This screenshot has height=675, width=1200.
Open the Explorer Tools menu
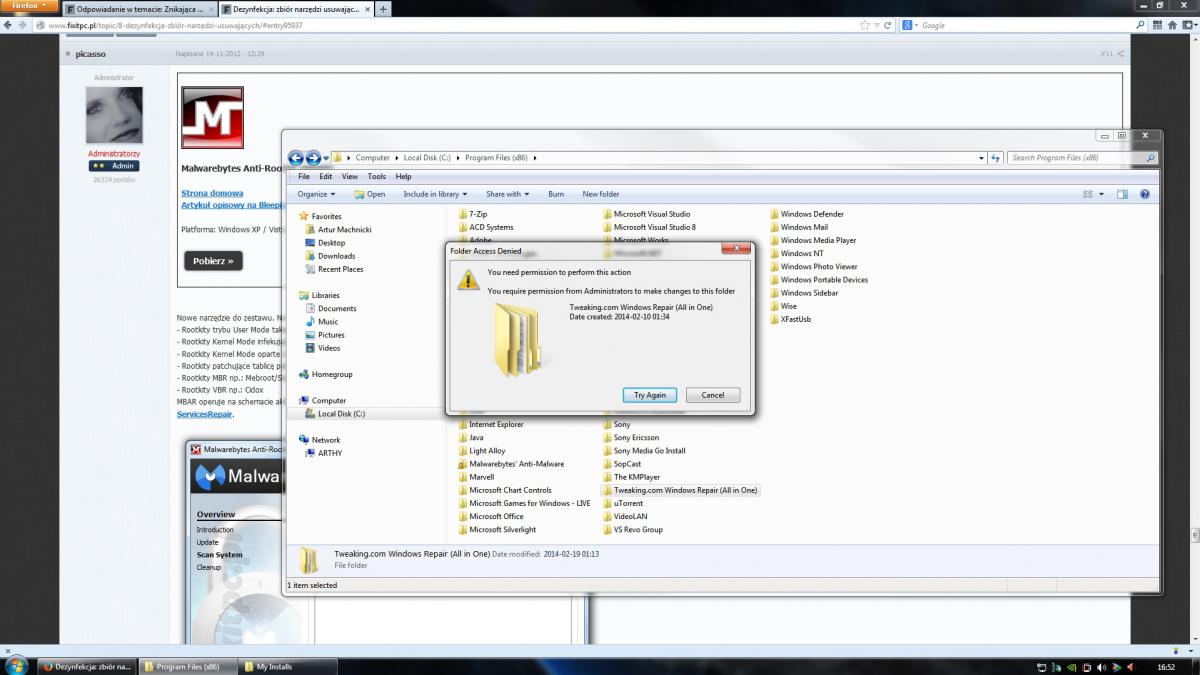pyautogui.click(x=376, y=177)
